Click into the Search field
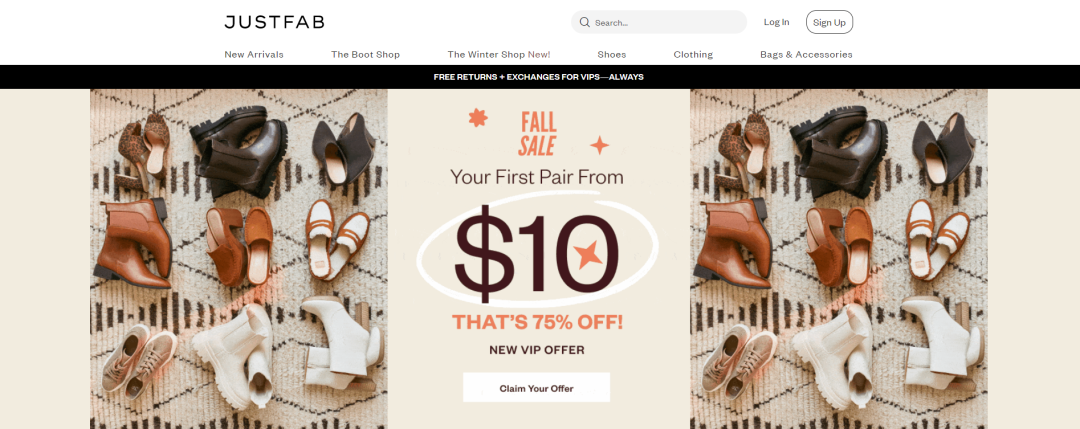Viewport: 1080px width, 429px height. 659,22
